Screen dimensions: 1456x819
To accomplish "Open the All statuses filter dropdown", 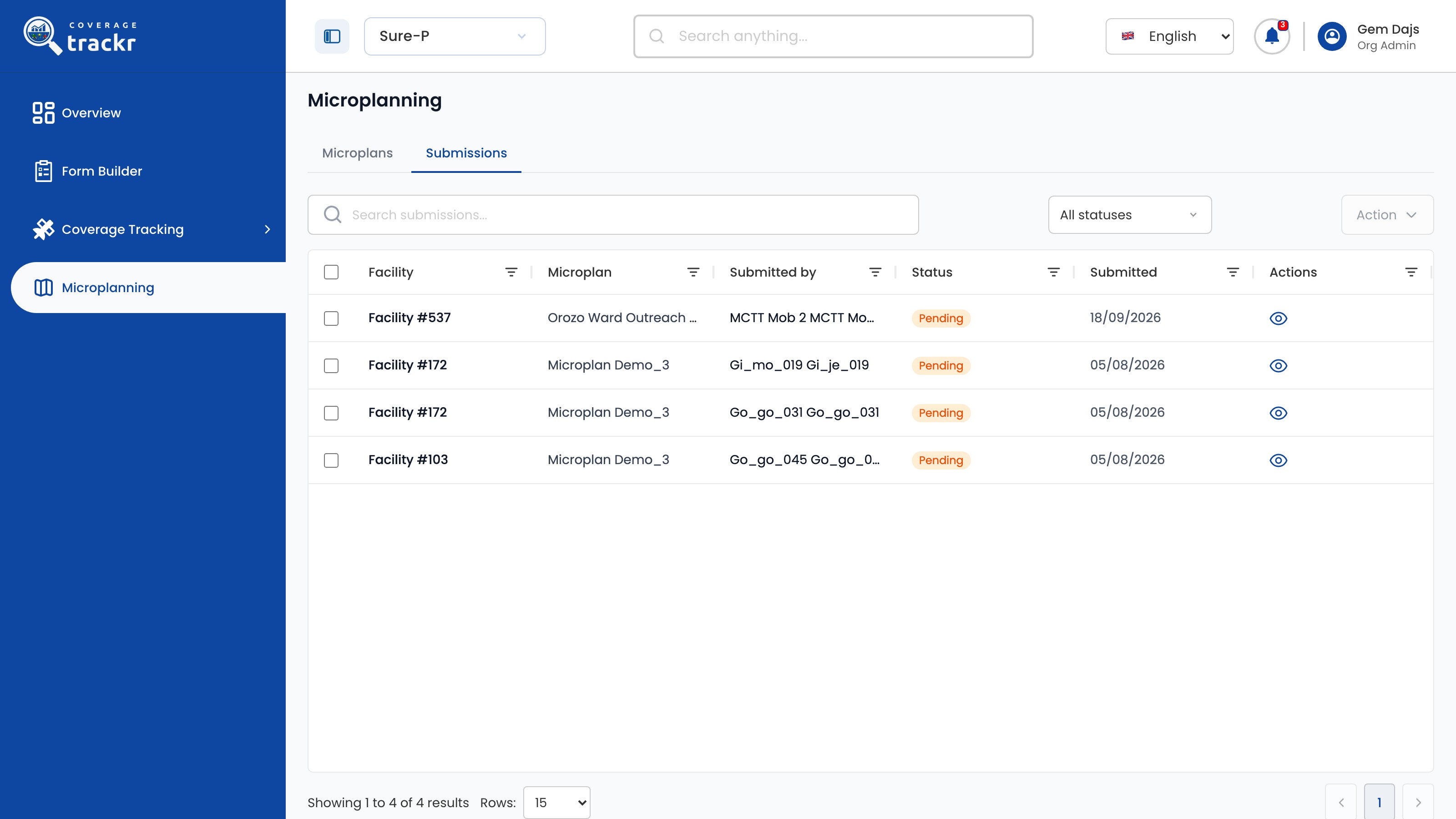I will click(x=1130, y=215).
